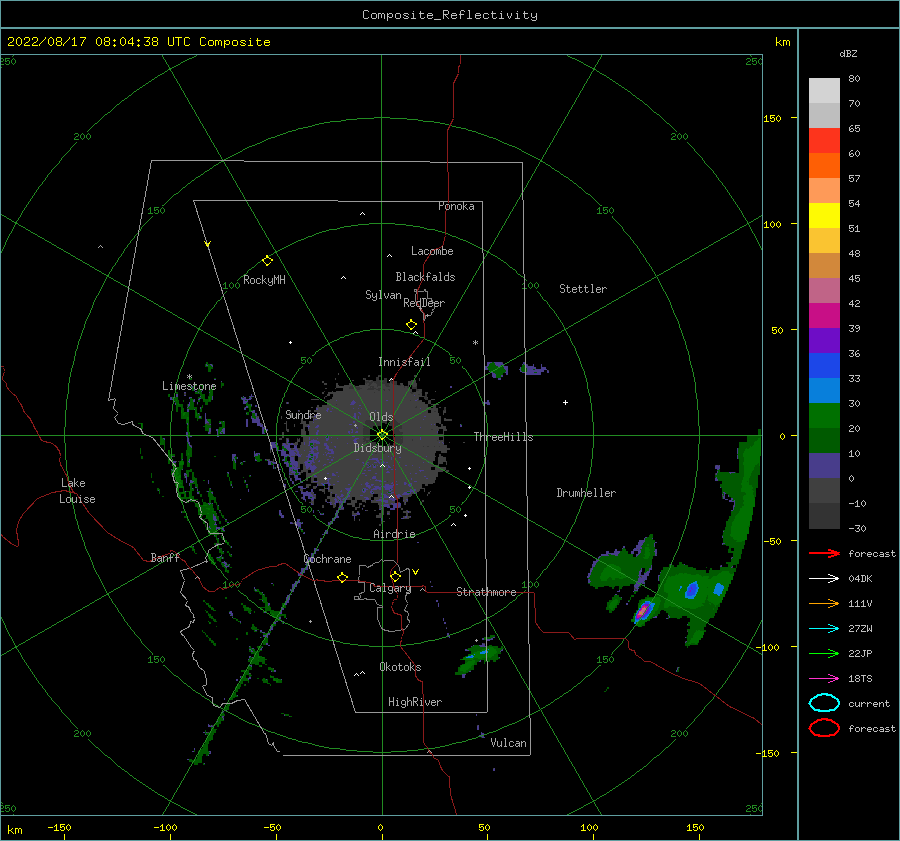900x841 pixels.
Task: Pick the light gray 70-80 dBZ swatch
Action: (824, 91)
